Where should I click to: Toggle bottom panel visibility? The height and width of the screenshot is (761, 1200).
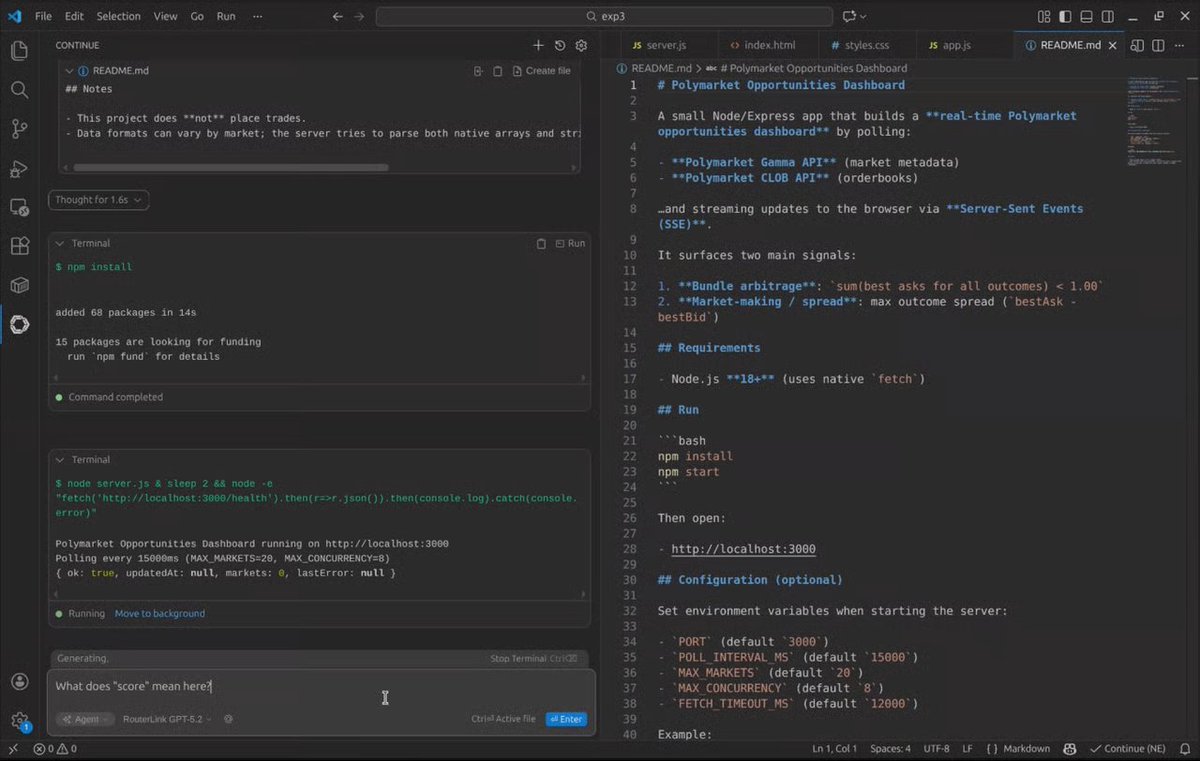click(1086, 16)
